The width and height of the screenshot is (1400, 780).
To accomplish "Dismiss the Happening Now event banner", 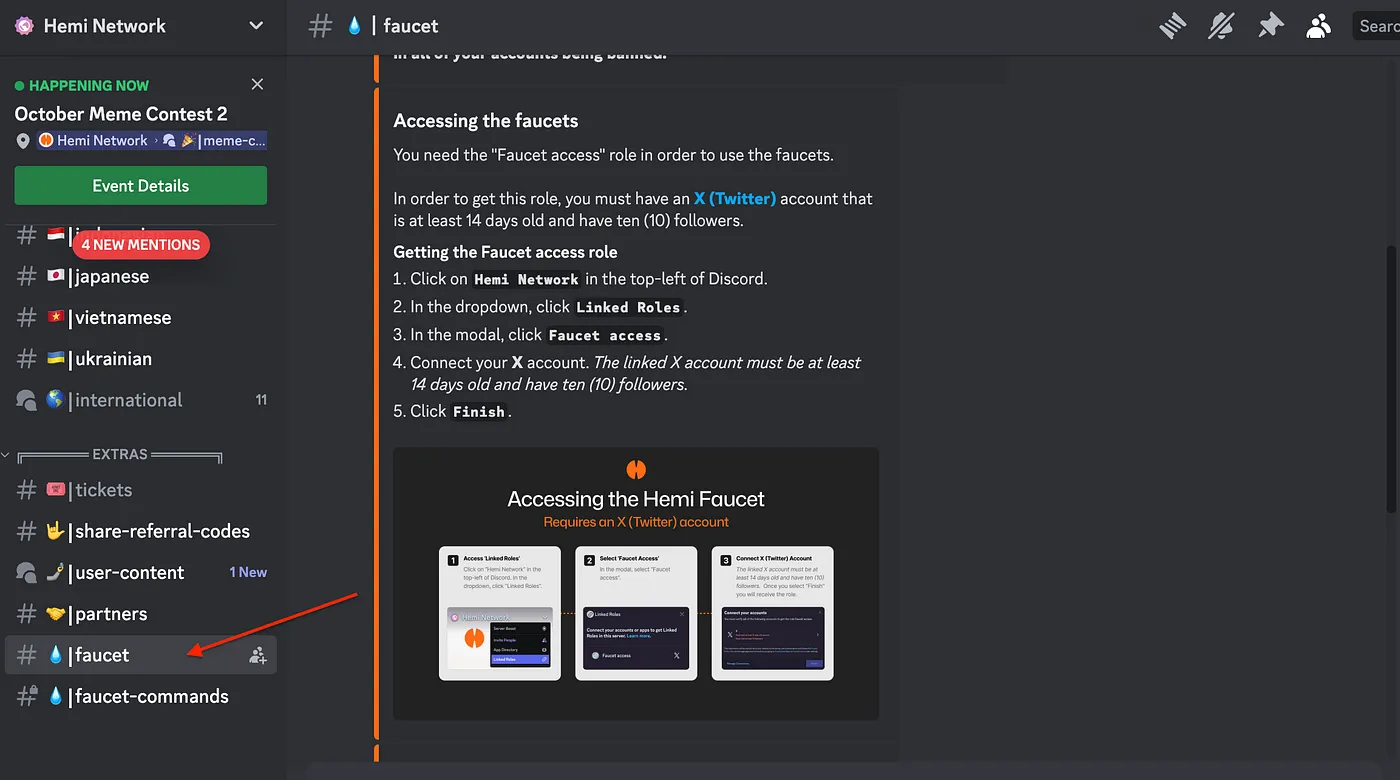I will [x=257, y=85].
